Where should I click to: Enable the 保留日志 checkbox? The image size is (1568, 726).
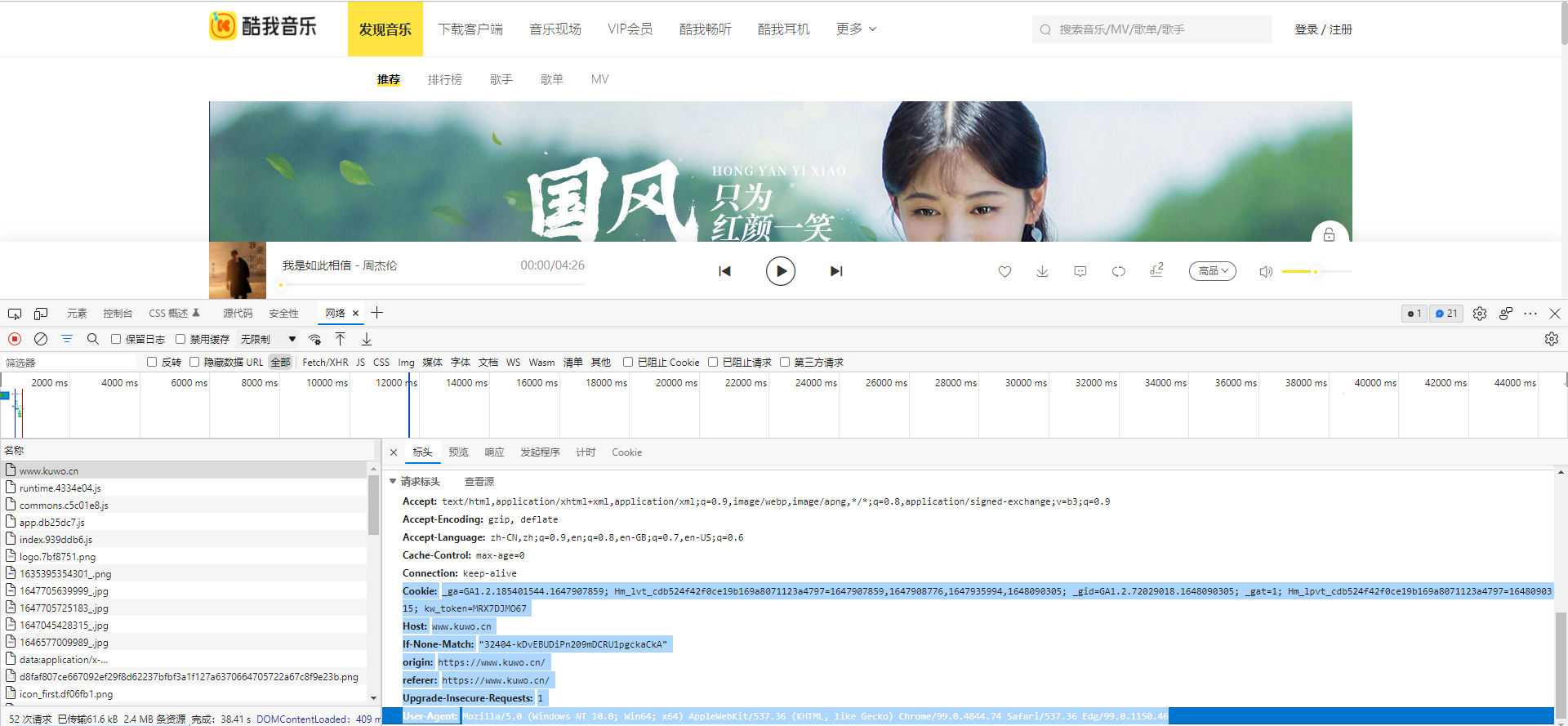tap(116, 339)
